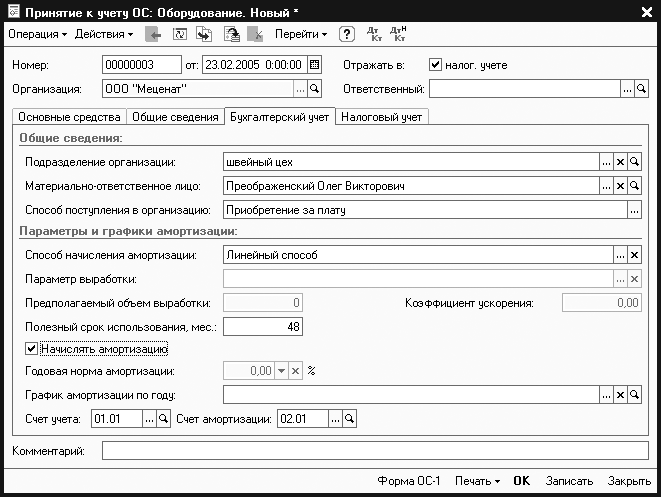The image size is (661, 497).
Task: Expand the Перейти dropdown in toolbar
Action: pyautogui.click(x=301, y=34)
